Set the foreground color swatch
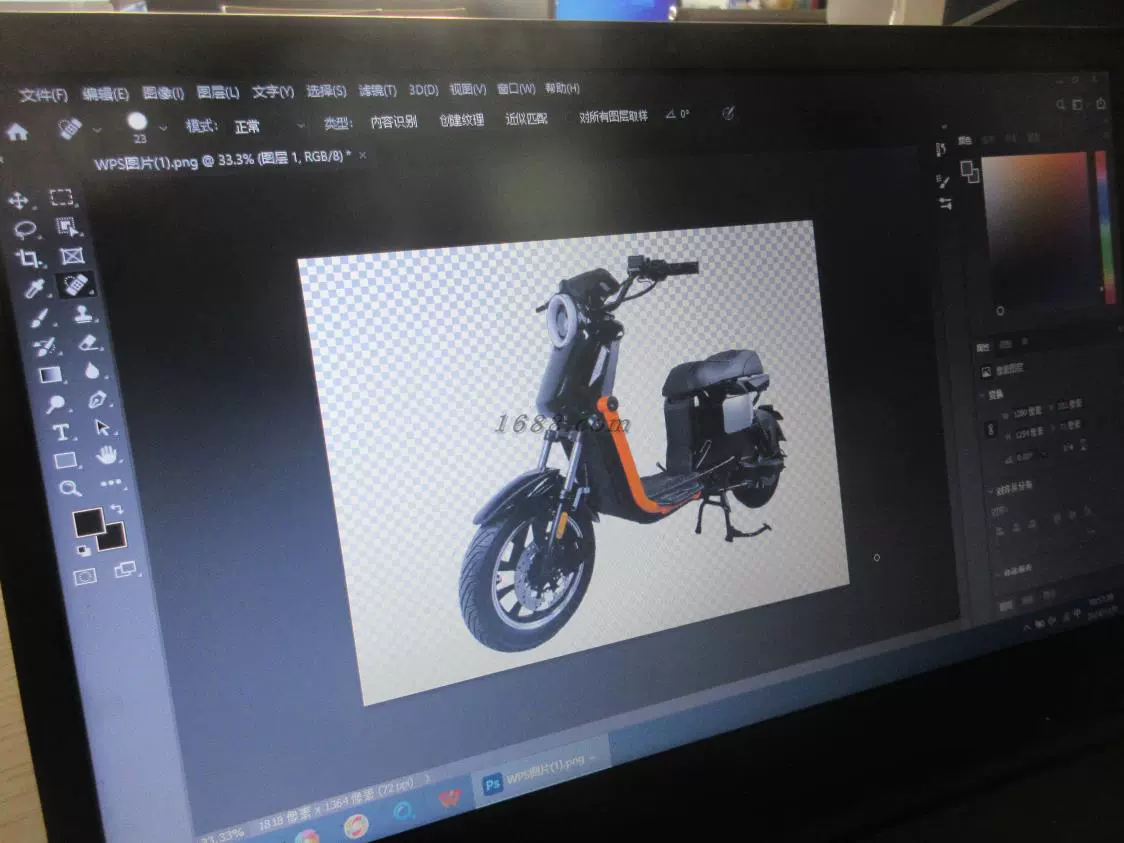The image size is (1124, 843). (x=89, y=523)
